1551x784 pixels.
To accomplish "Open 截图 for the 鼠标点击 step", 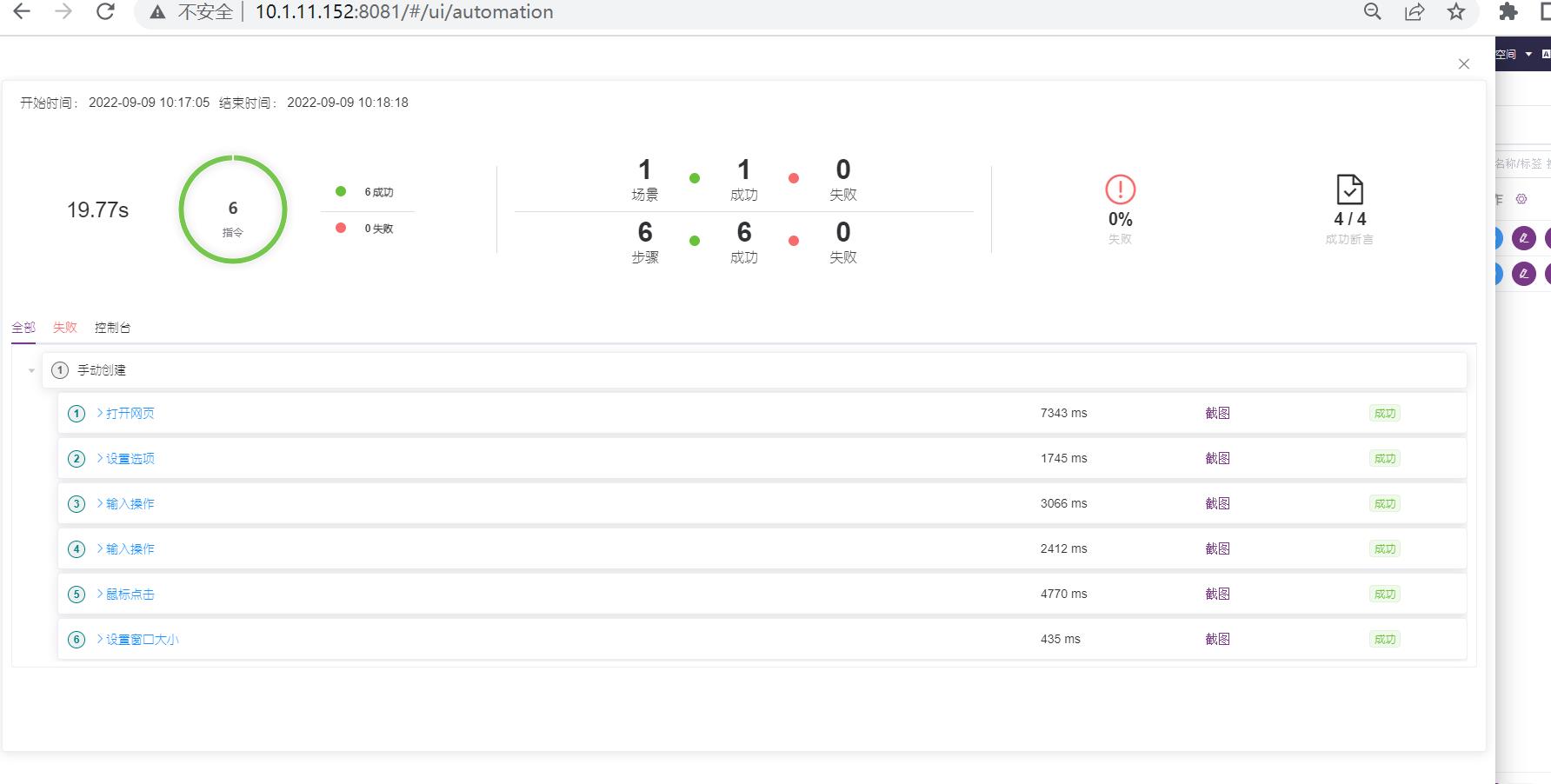I will [1217, 594].
